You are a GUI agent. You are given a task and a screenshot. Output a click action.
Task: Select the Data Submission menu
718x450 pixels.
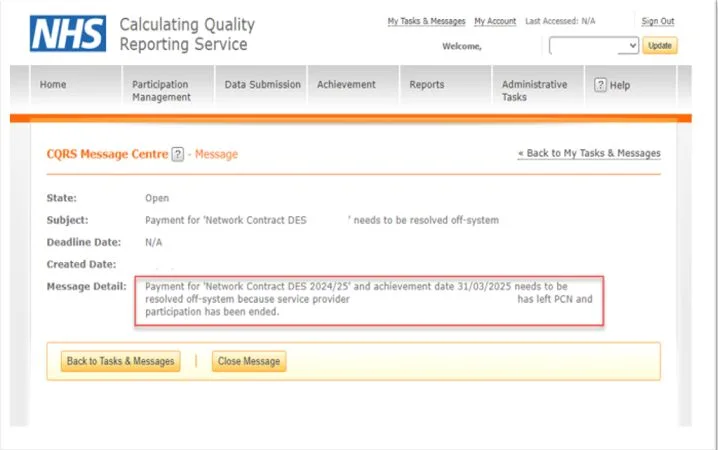pos(262,85)
